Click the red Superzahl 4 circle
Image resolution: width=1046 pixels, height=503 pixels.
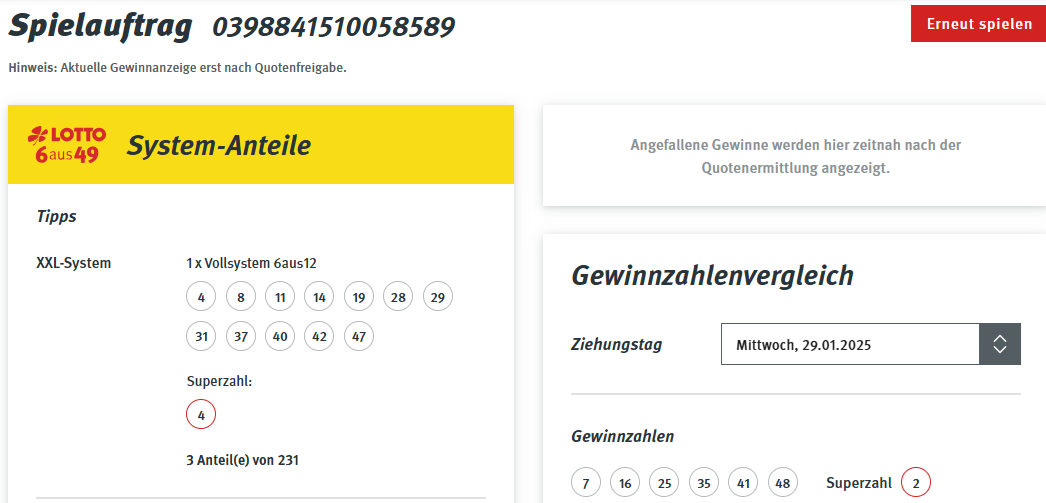201,415
